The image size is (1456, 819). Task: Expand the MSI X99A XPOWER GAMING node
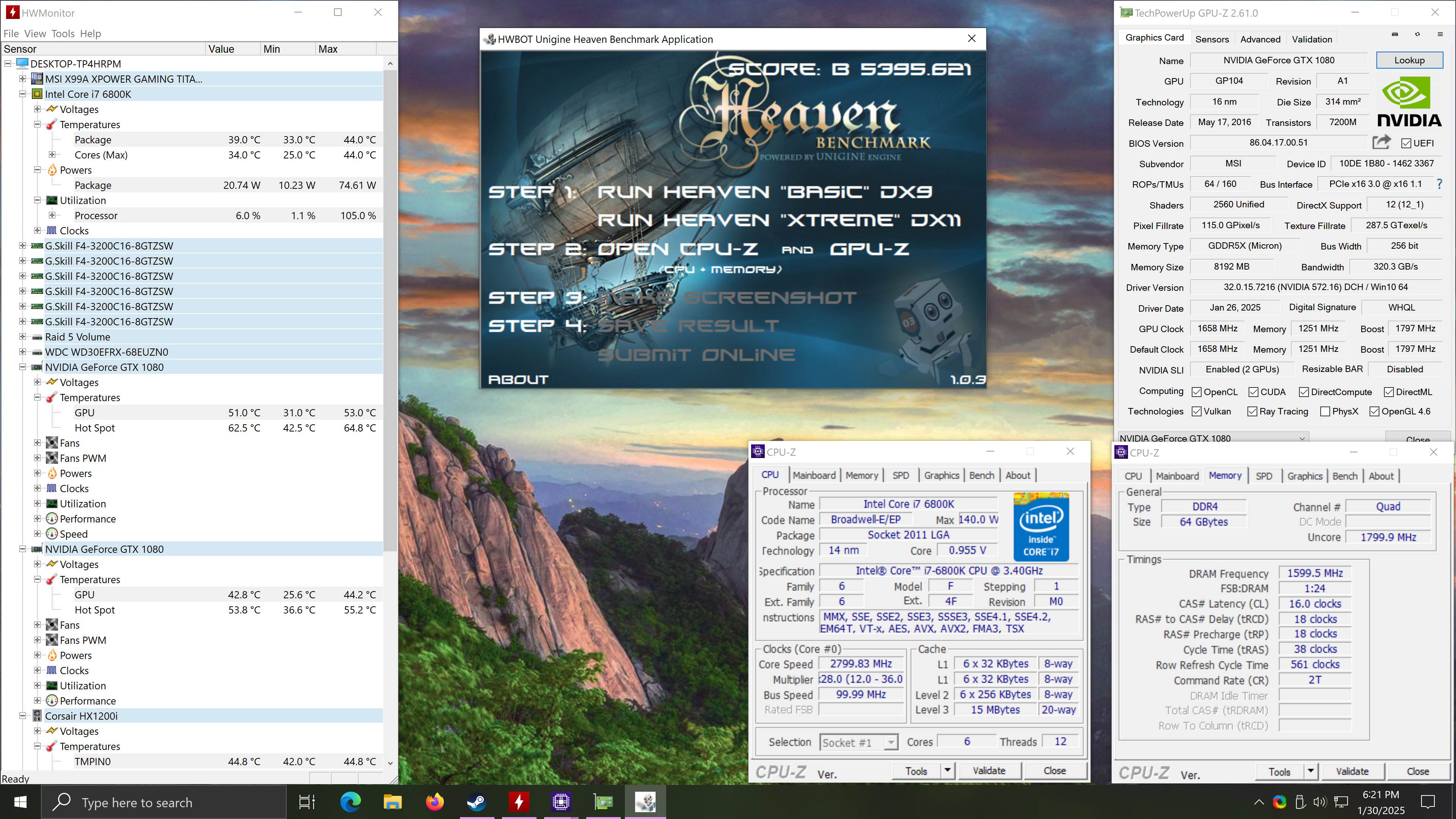23,78
